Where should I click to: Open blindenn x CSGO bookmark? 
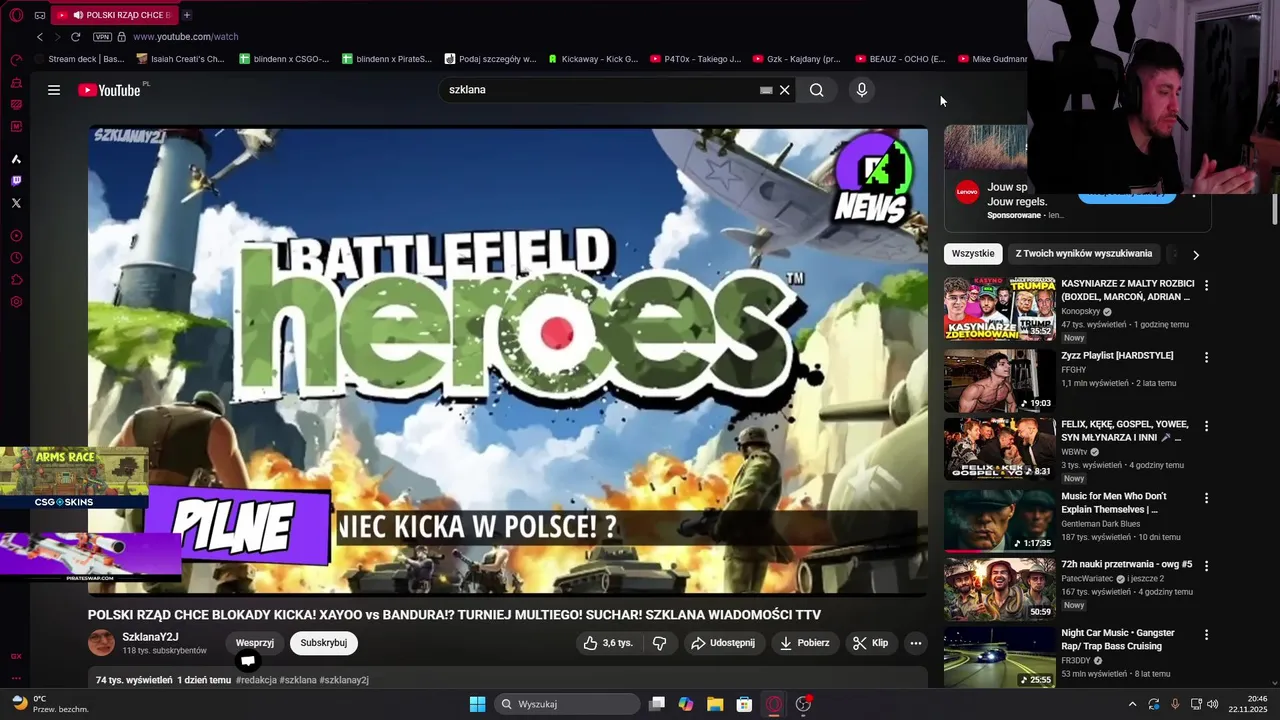(284, 59)
